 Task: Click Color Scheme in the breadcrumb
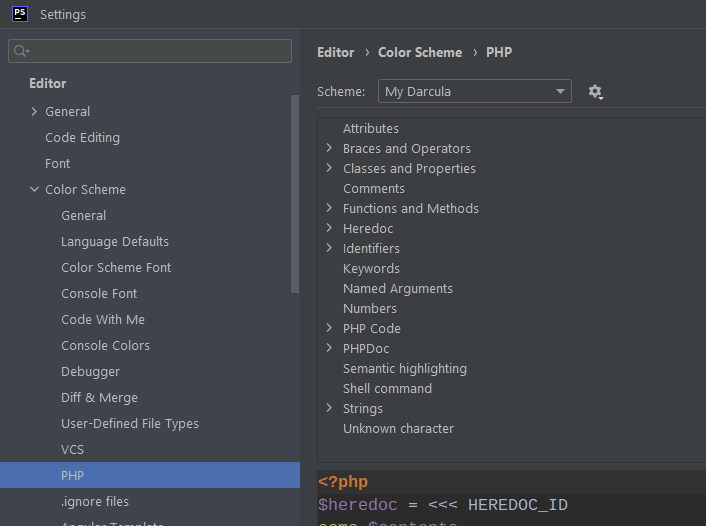[420, 52]
